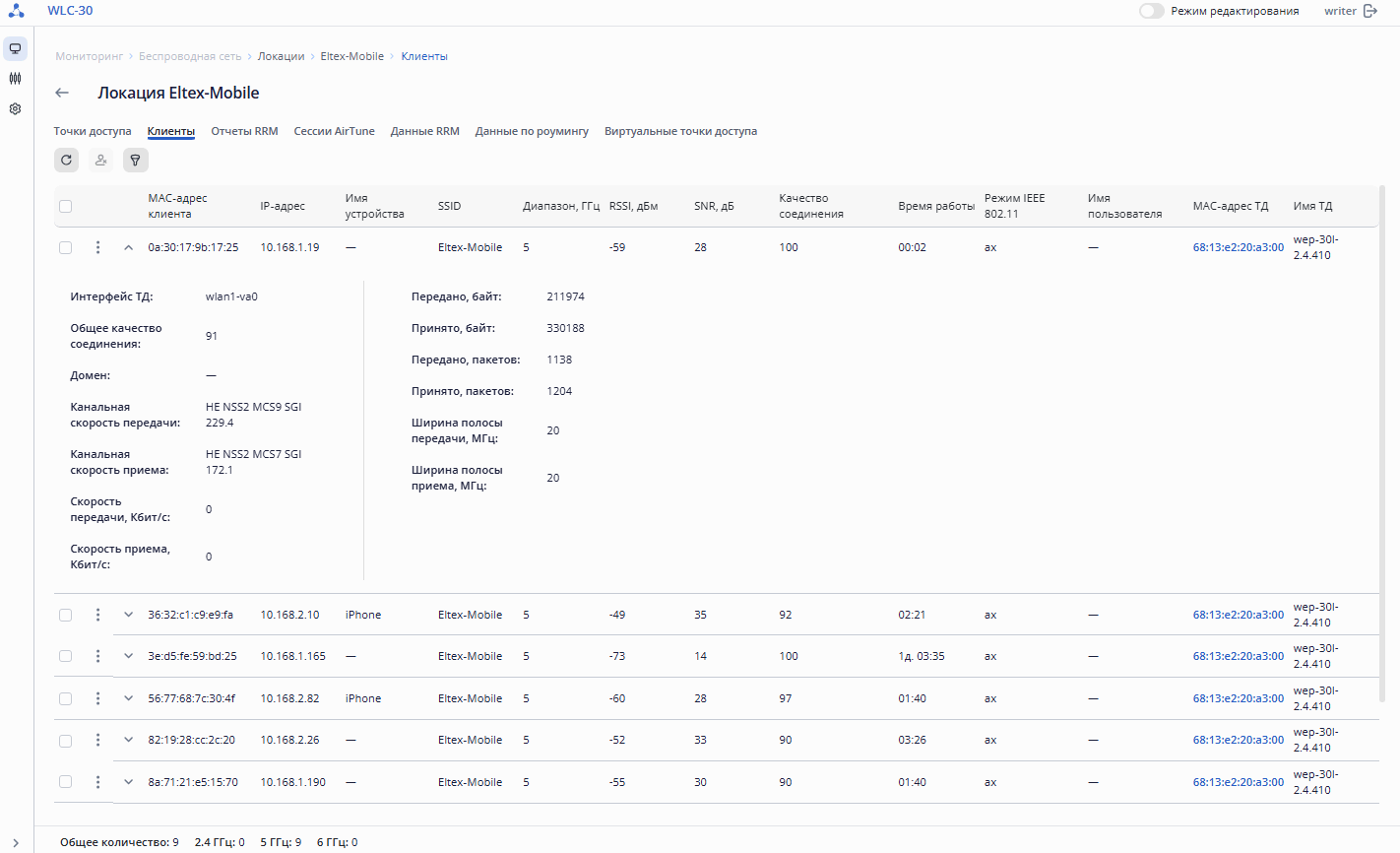1400x853 pixels.
Task: Toggle Режим редактирования switch
Action: [1151, 11]
